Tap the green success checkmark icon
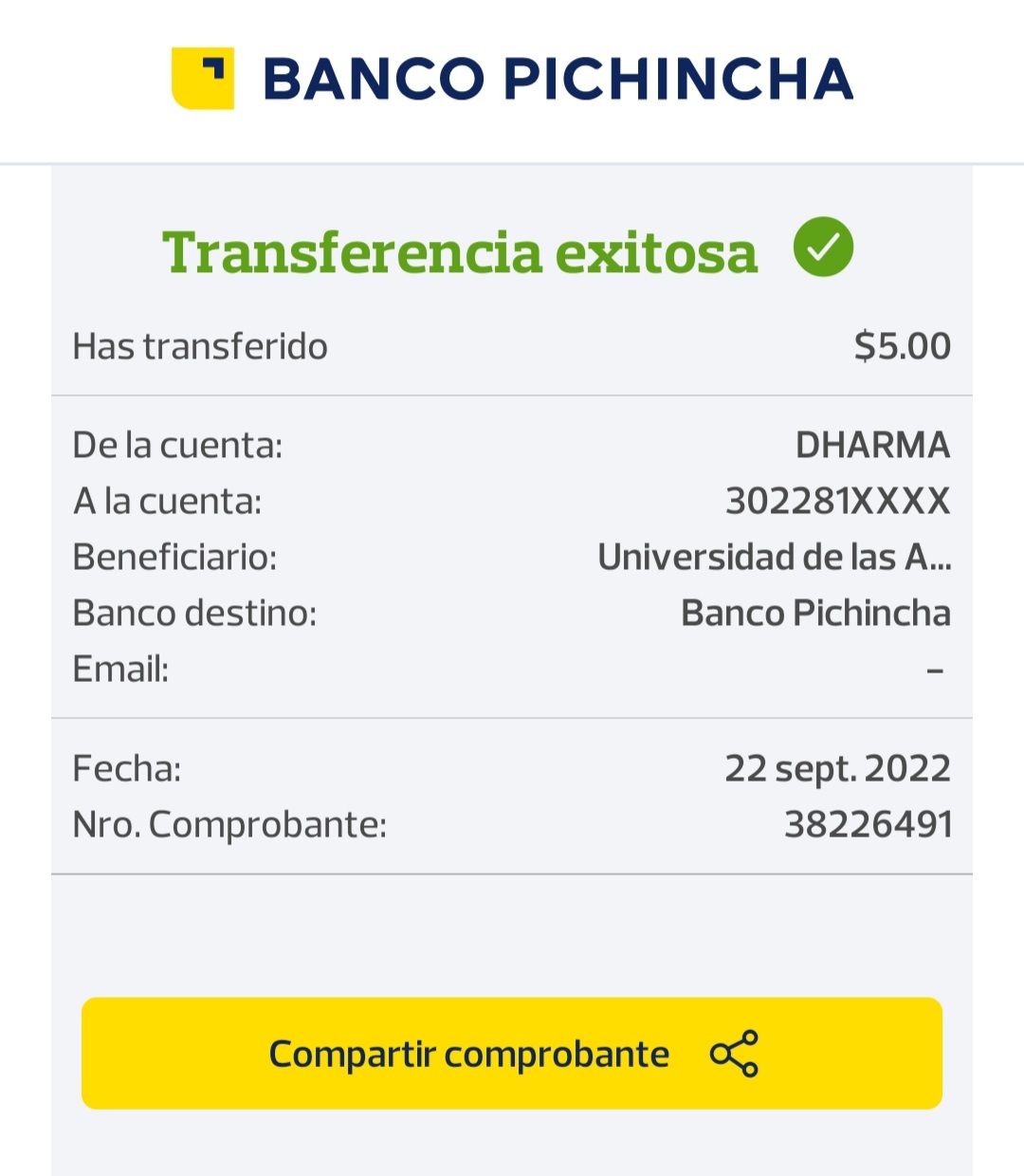 click(x=823, y=248)
